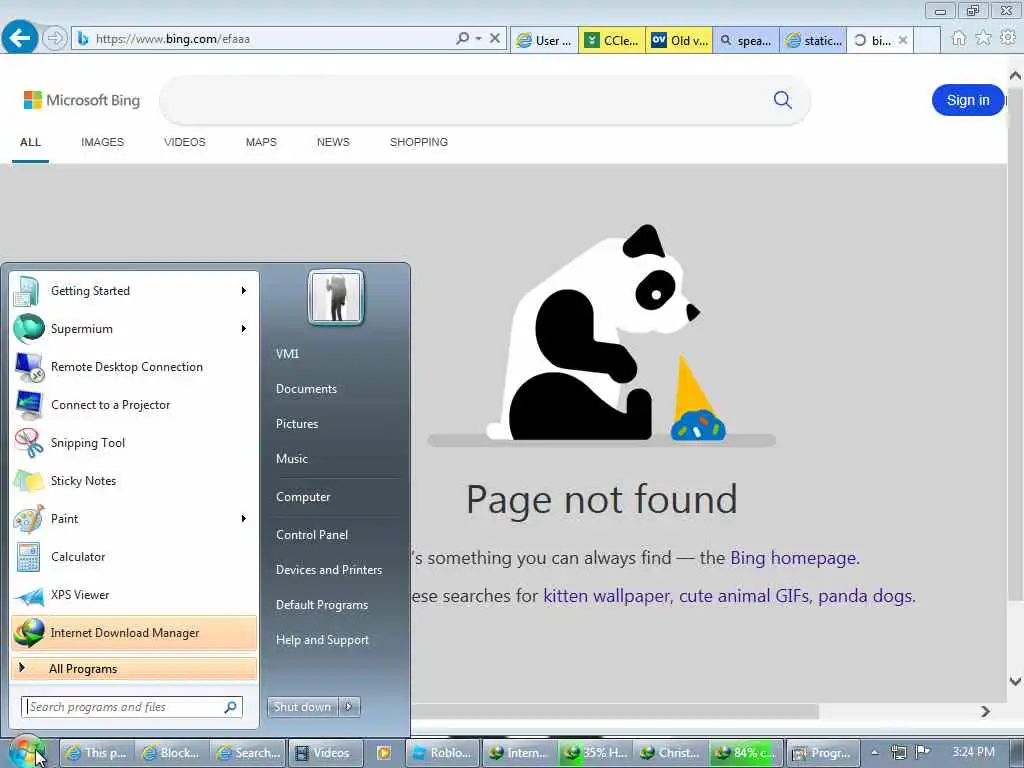This screenshot has height=768, width=1024.
Task: Open Control Panel
Action: coord(312,535)
